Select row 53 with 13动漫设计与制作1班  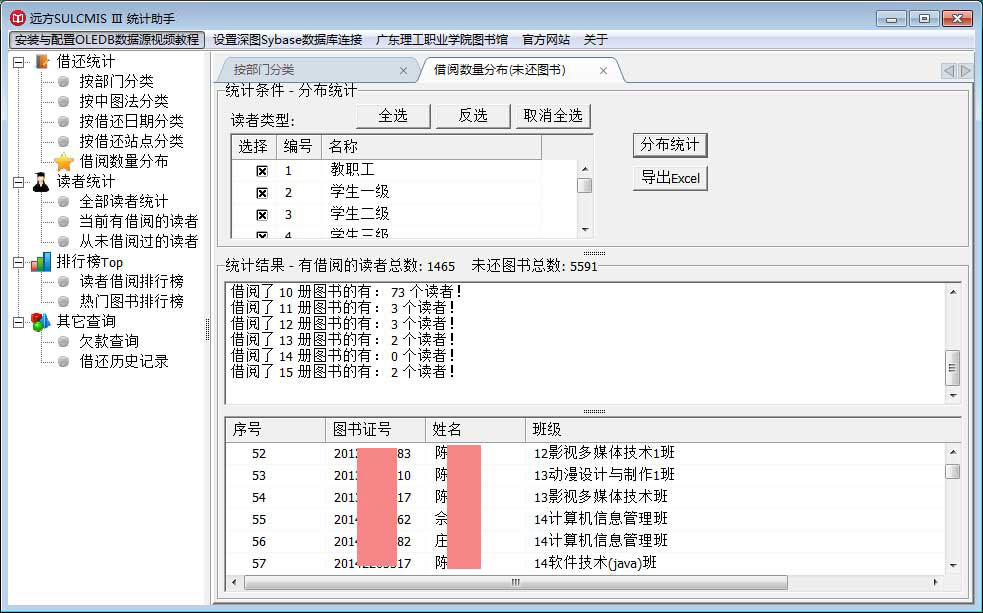point(585,475)
